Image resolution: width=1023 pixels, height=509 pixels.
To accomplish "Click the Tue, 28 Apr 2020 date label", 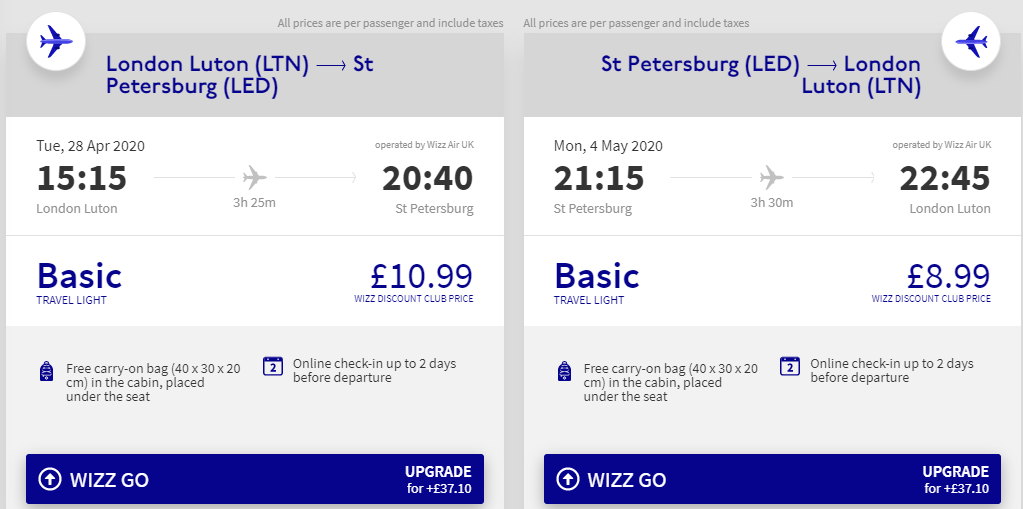I will [91, 146].
